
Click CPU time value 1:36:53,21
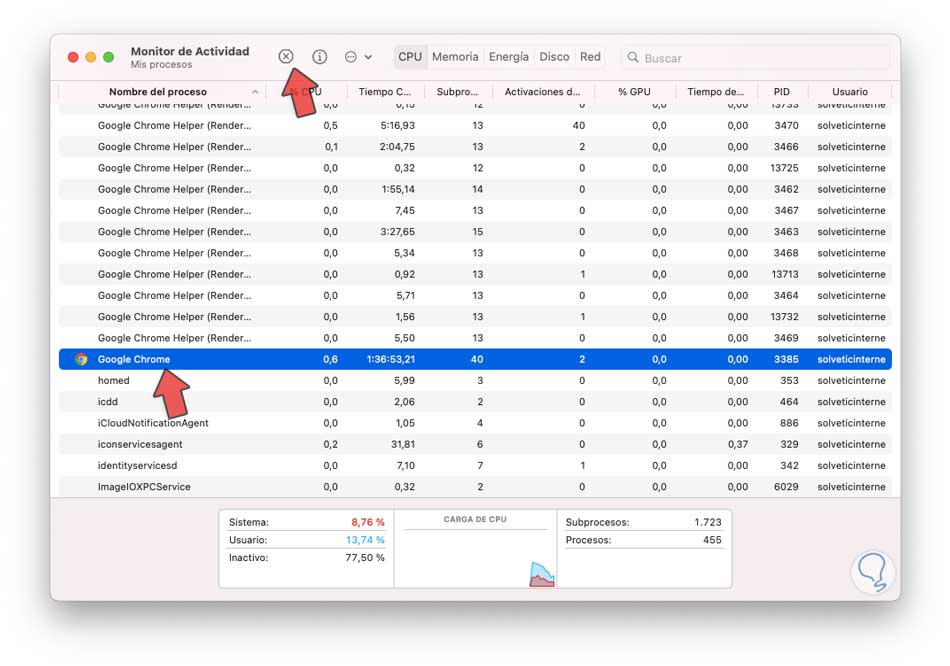coord(390,359)
